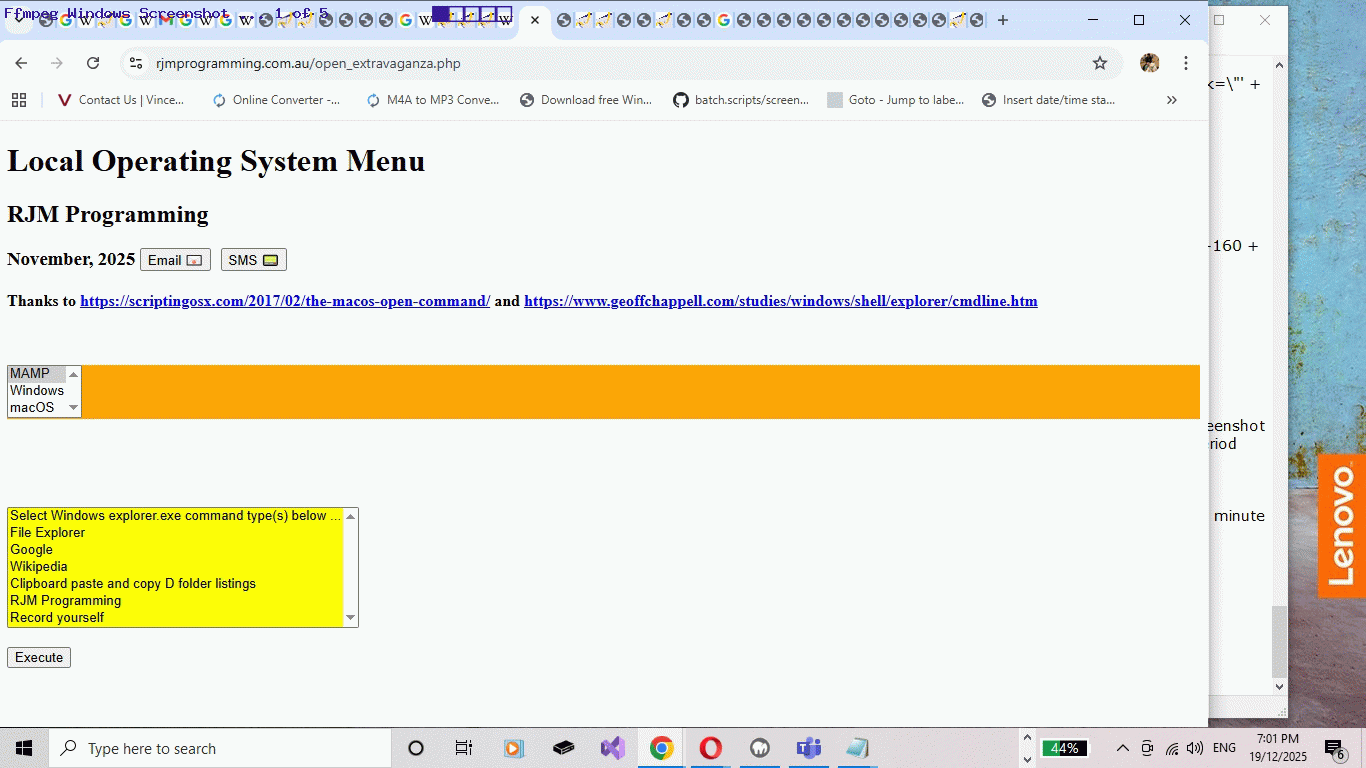Expand hidden system tray icons
1366x768 pixels.
(x=1122, y=748)
